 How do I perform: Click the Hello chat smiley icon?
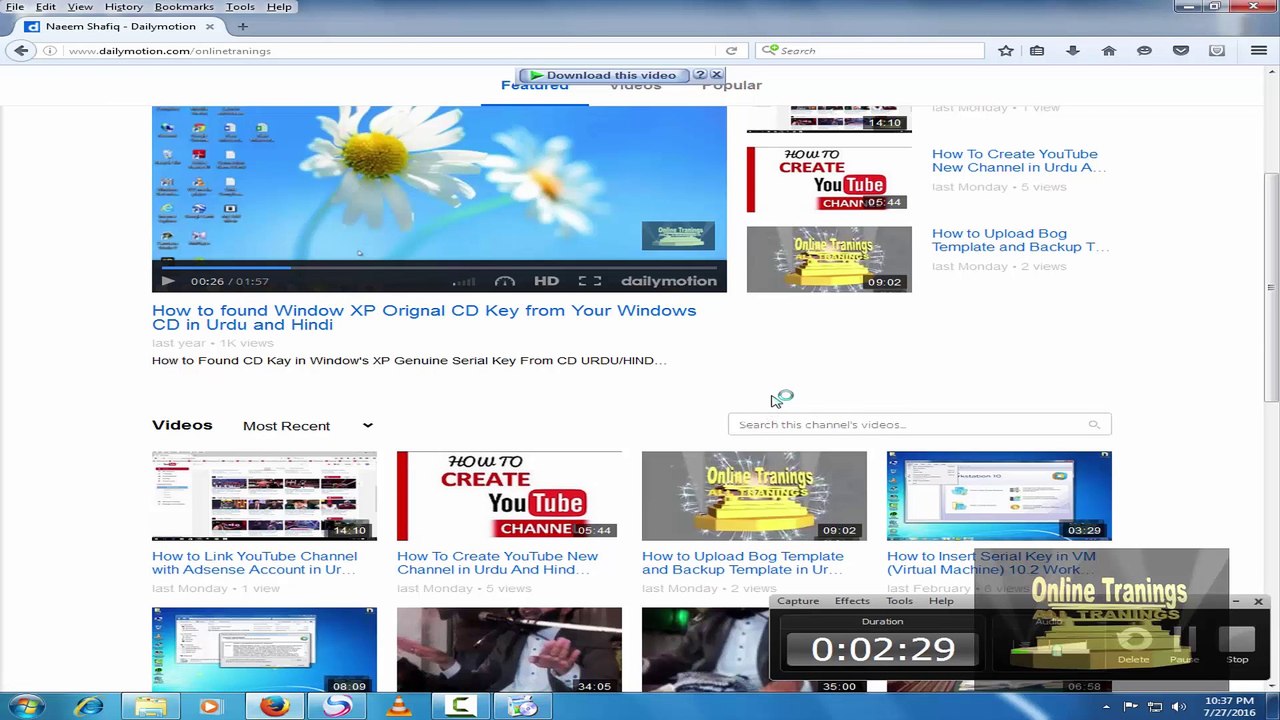1145,50
